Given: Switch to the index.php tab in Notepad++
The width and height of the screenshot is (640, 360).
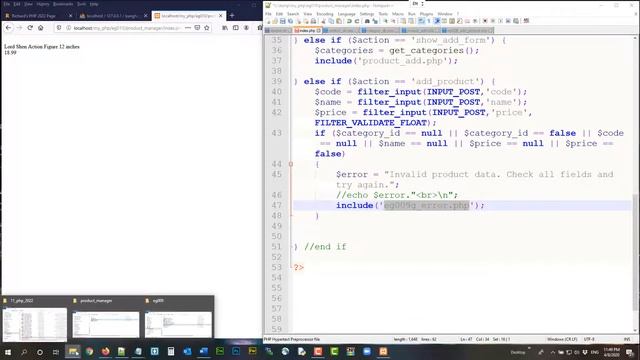Looking at the screenshot, I should 307,31.
